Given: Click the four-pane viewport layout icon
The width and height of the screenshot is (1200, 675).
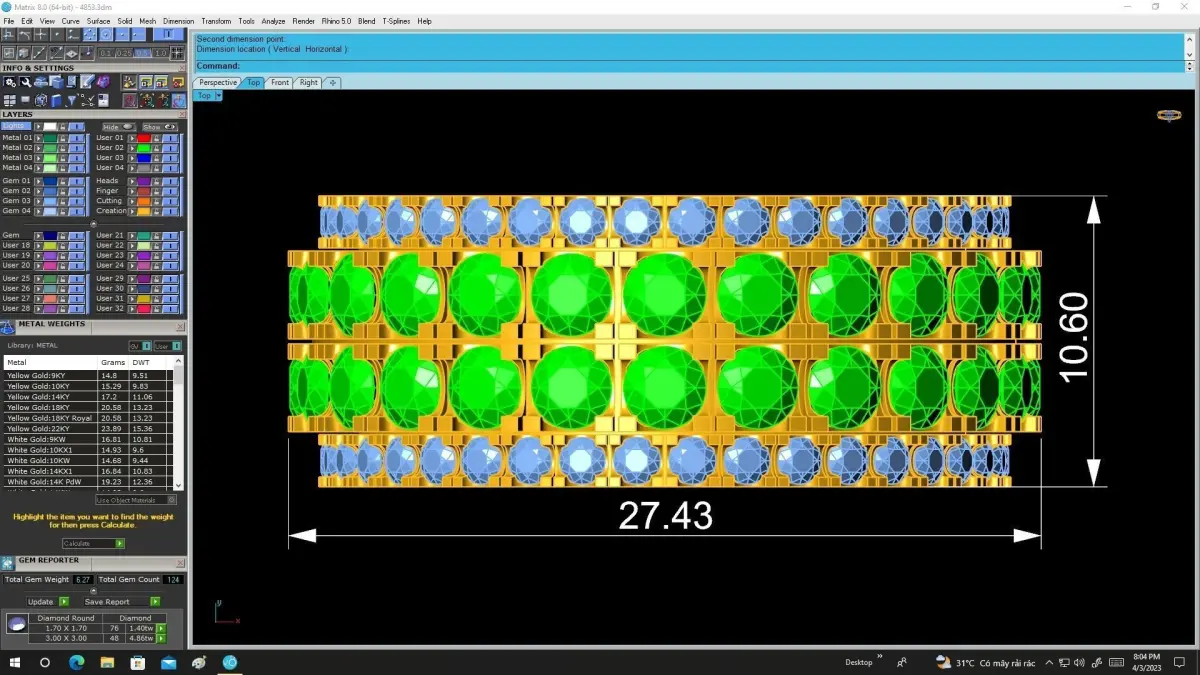Looking at the screenshot, I should click(9, 100).
